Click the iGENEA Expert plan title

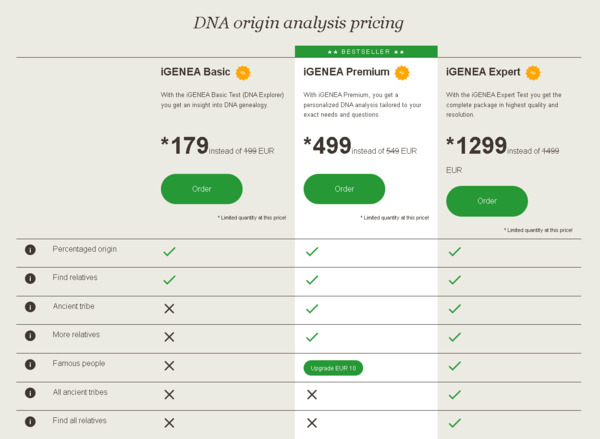click(x=482, y=72)
